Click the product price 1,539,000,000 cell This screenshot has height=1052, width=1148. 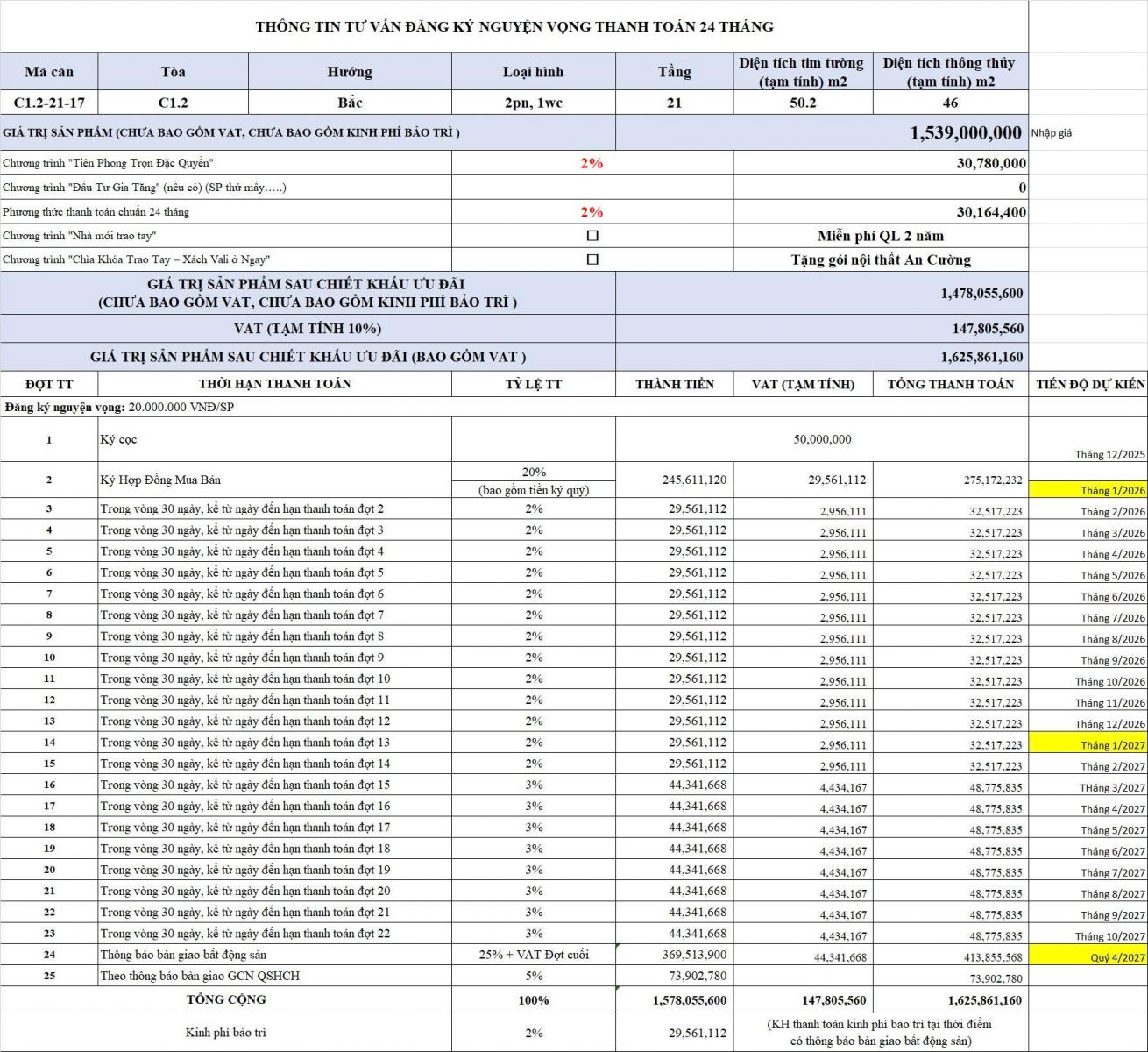point(965,133)
